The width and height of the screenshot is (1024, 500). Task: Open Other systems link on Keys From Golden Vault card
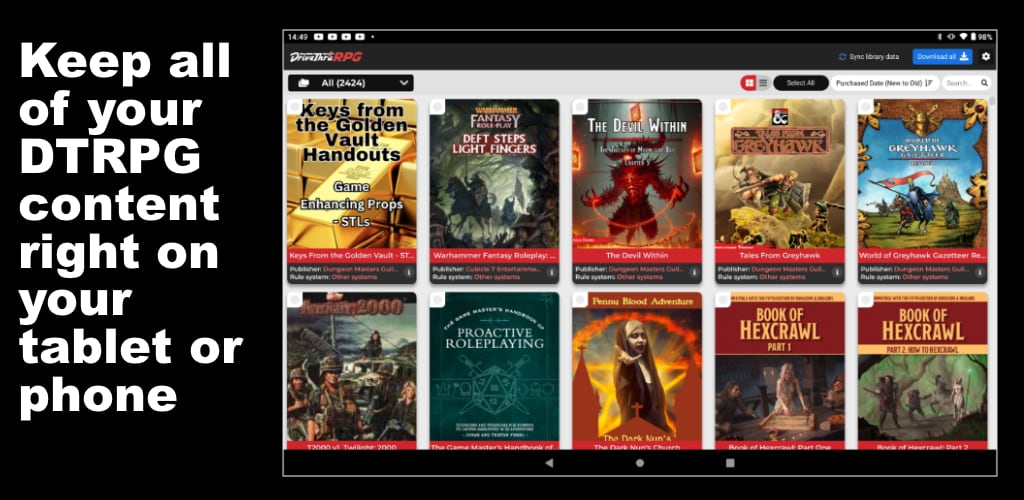click(x=354, y=277)
